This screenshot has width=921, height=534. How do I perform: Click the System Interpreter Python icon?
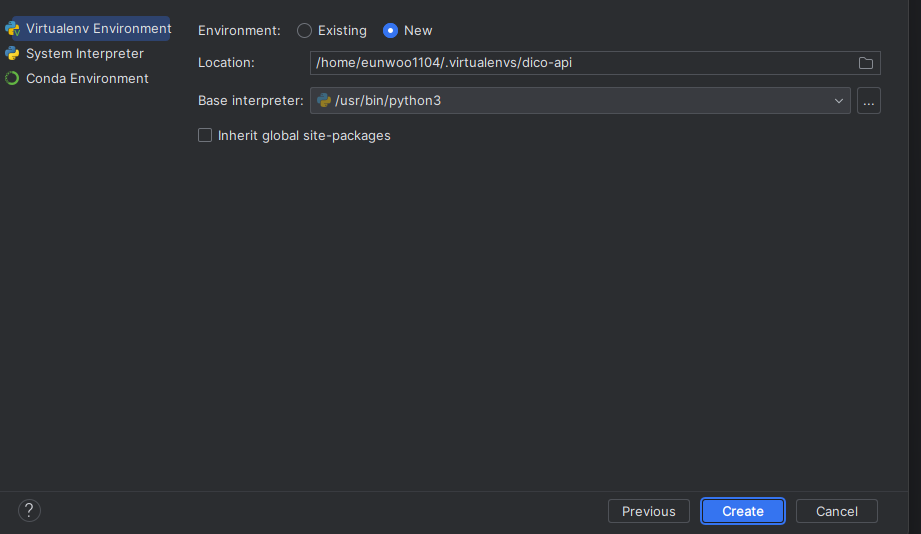12,53
